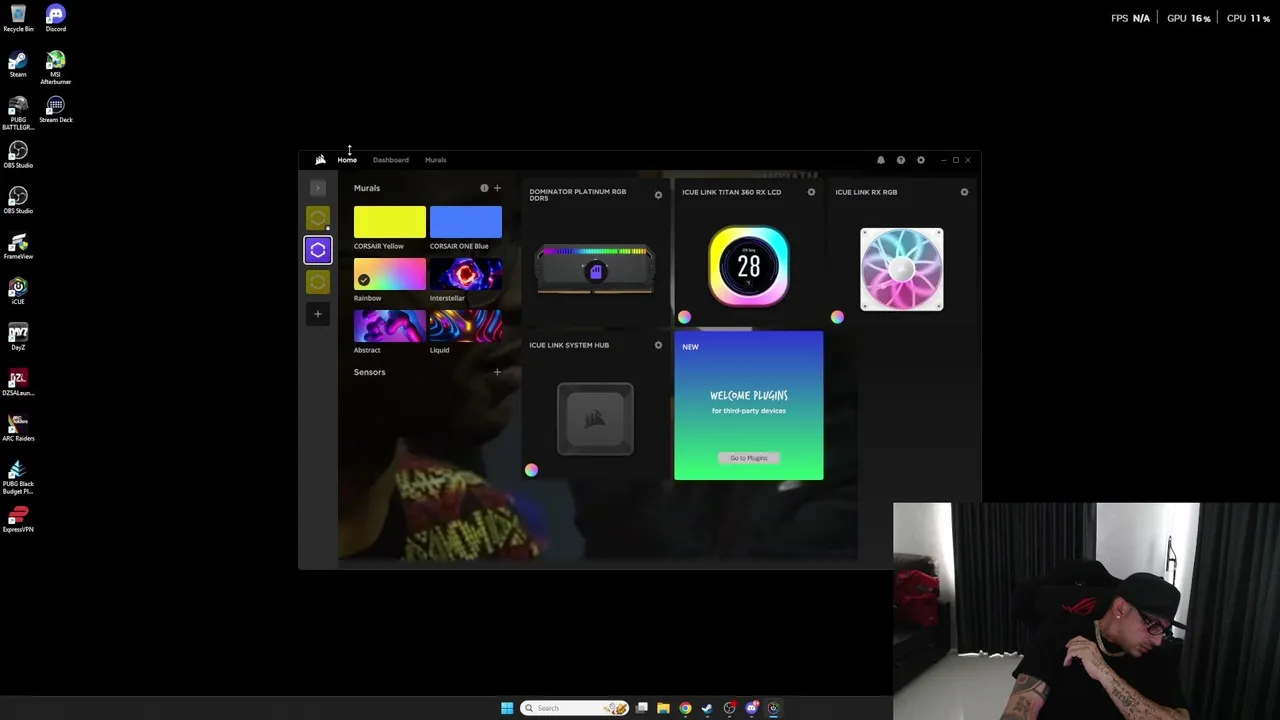Open Dominator Platinum RGB DDR5 settings gear
Image resolution: width=1280 pixels, height=720 pixels.
(x=658, y=195)
